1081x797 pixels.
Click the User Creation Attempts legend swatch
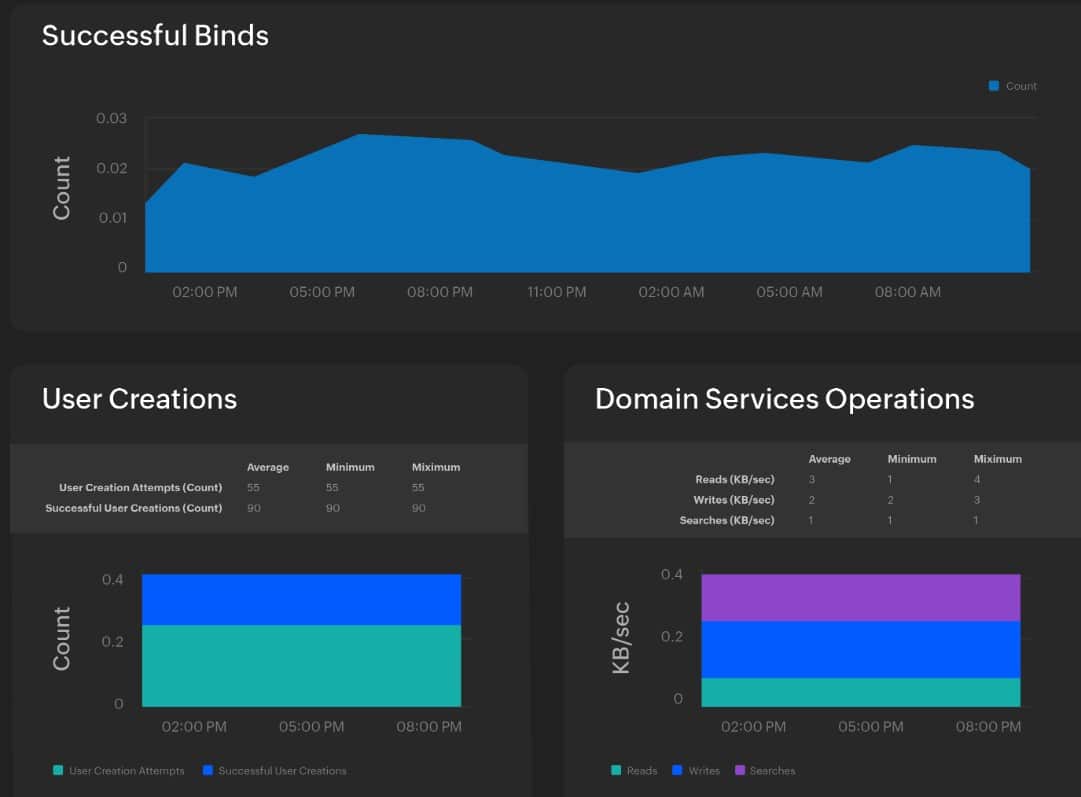(58, 770)
